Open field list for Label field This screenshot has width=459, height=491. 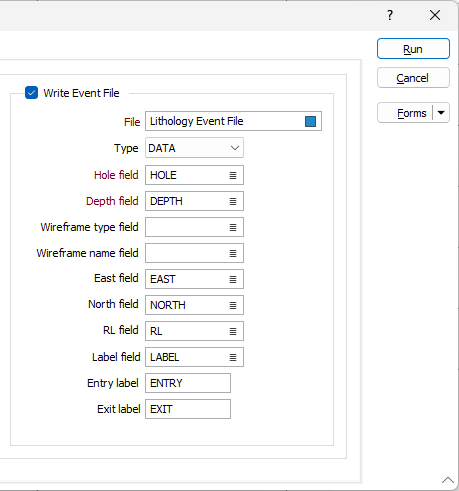point(233,357)
